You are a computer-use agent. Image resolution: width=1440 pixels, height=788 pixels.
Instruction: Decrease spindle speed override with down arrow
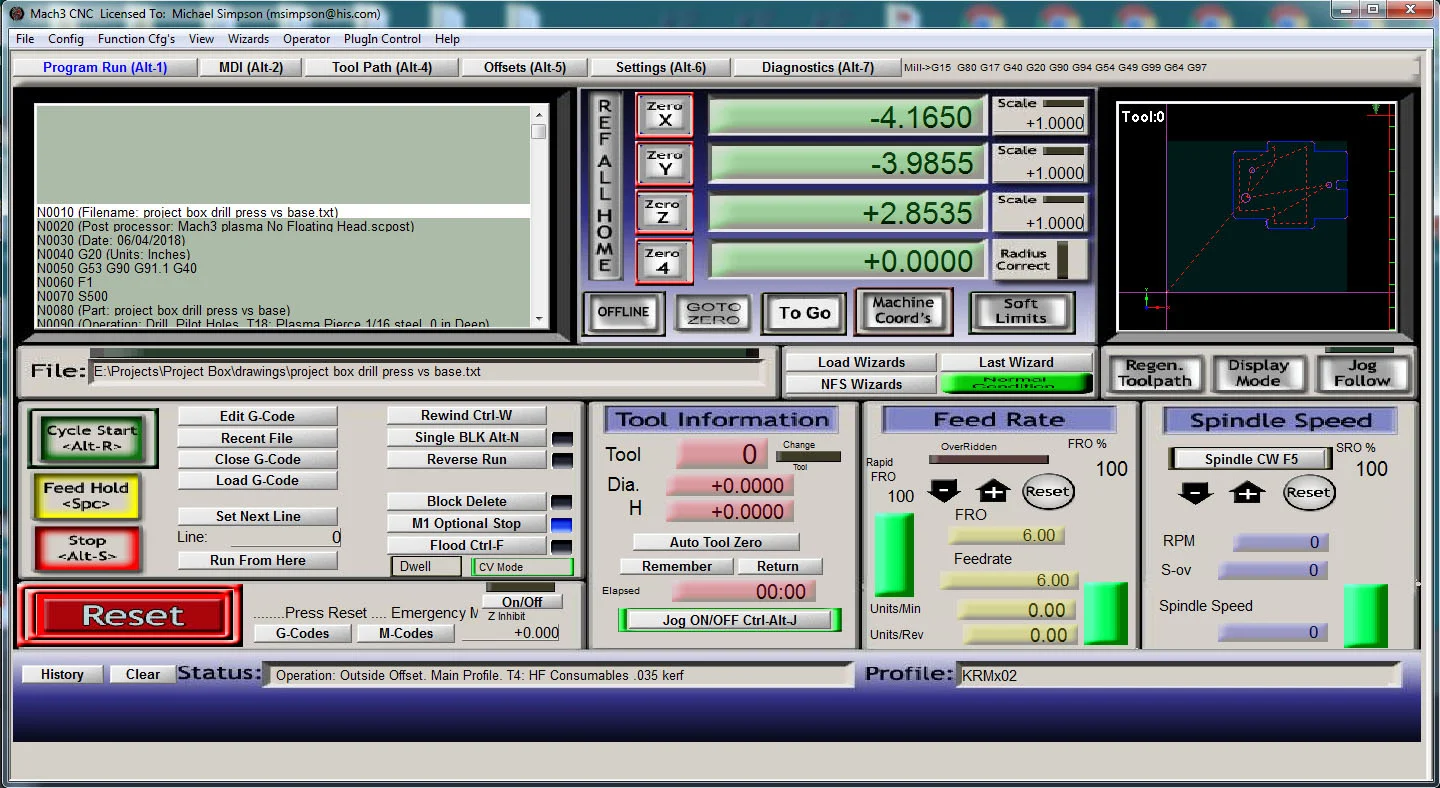1196,492
